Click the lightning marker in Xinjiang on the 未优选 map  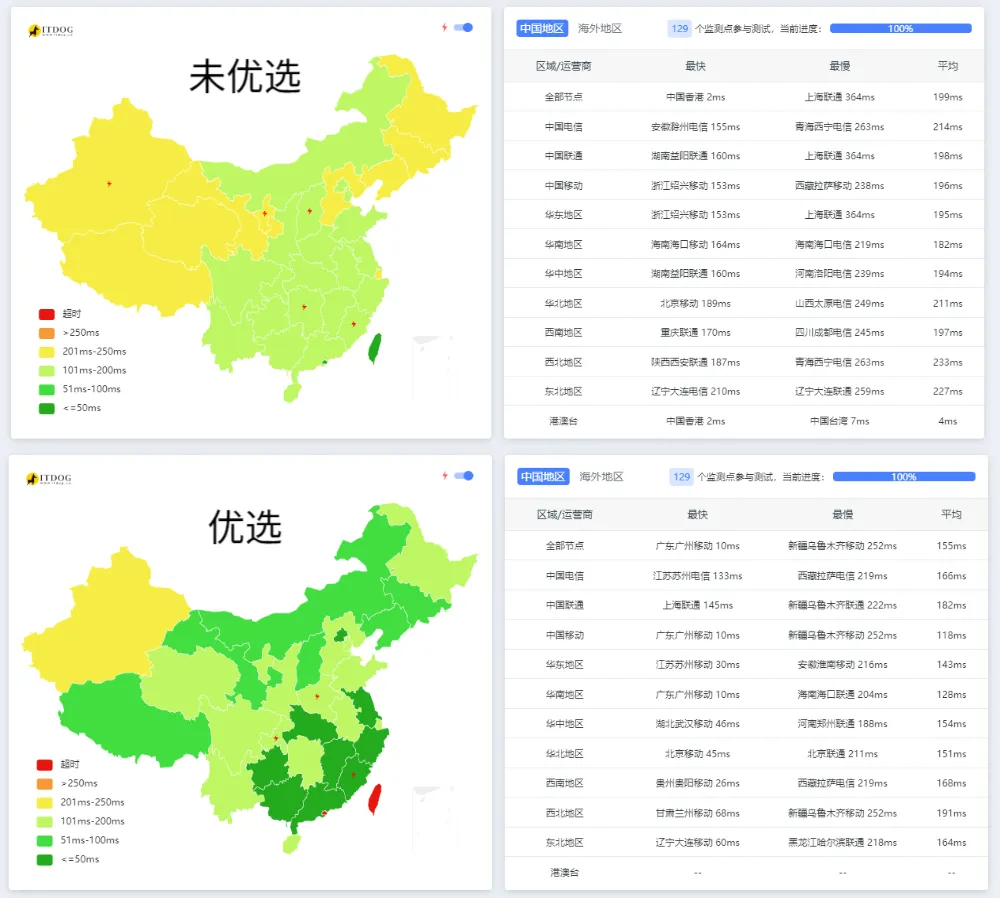(x=109, y=183)
